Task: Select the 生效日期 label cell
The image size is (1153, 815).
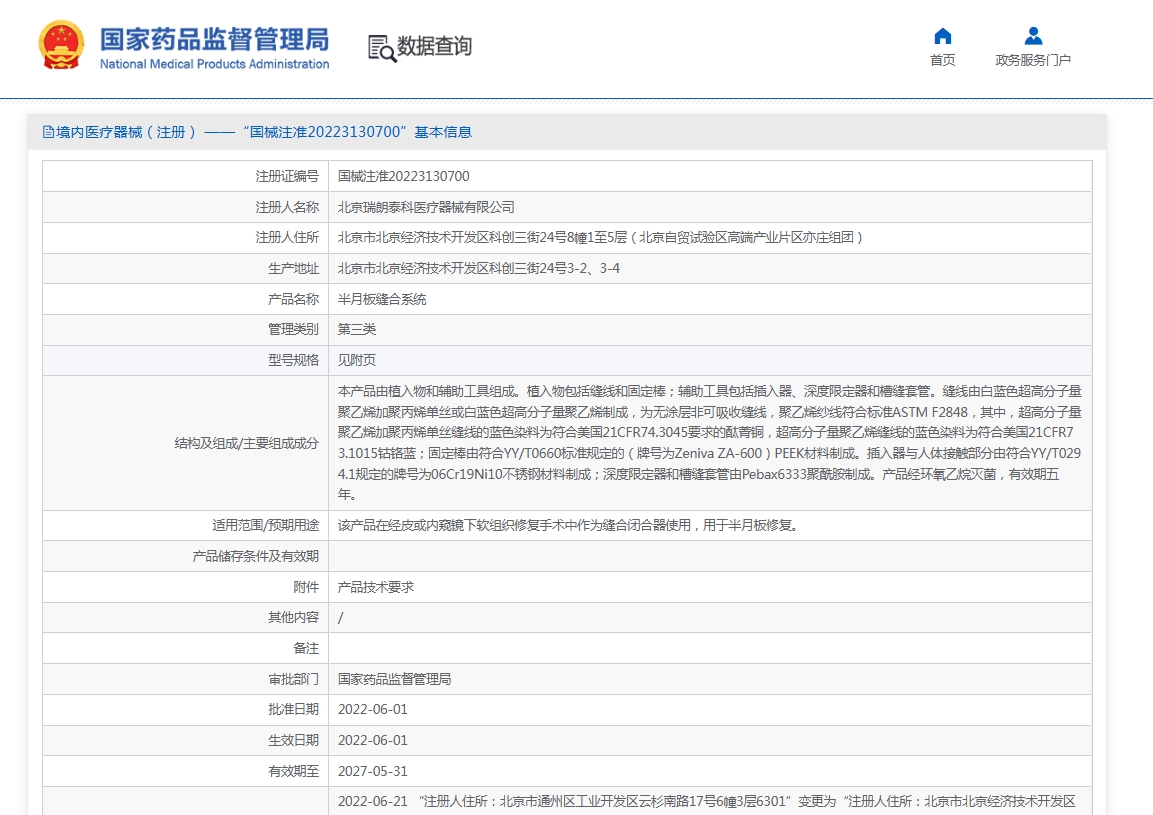Action: pos(185,740)
